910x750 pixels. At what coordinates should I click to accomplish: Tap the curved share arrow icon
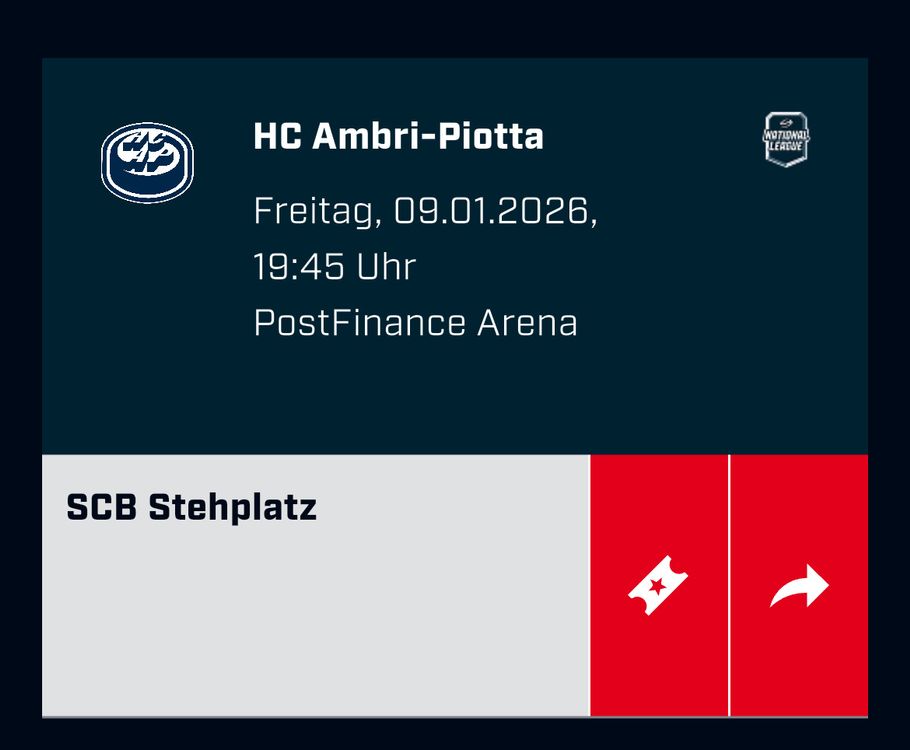799,586
